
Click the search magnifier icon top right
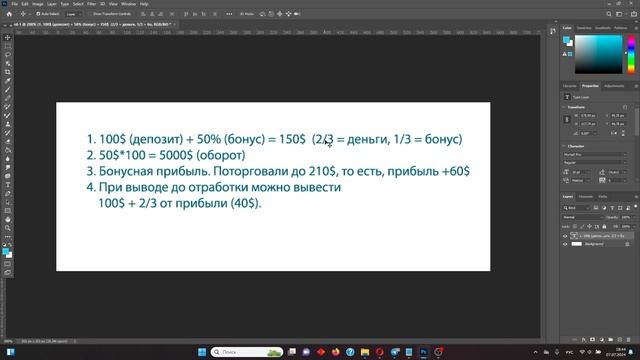pyautogui.click(x=609, y=14)
